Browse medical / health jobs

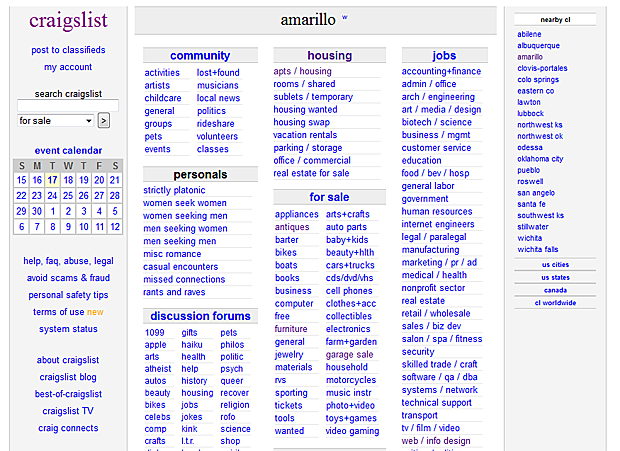(434, 275)
